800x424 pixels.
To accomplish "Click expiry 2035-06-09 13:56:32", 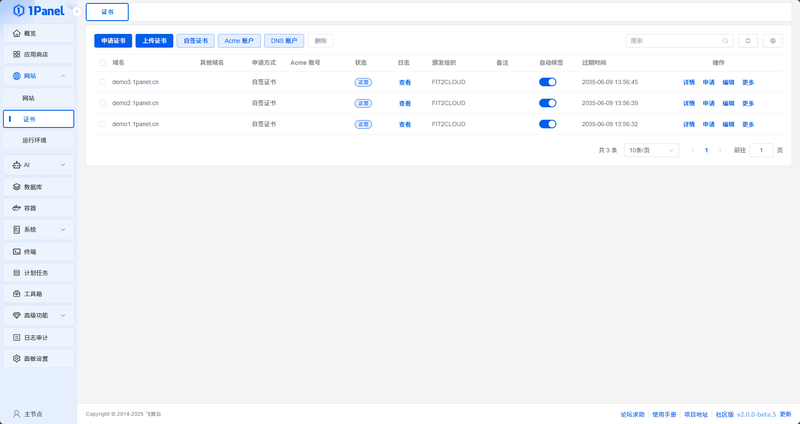I will [610, 124].
